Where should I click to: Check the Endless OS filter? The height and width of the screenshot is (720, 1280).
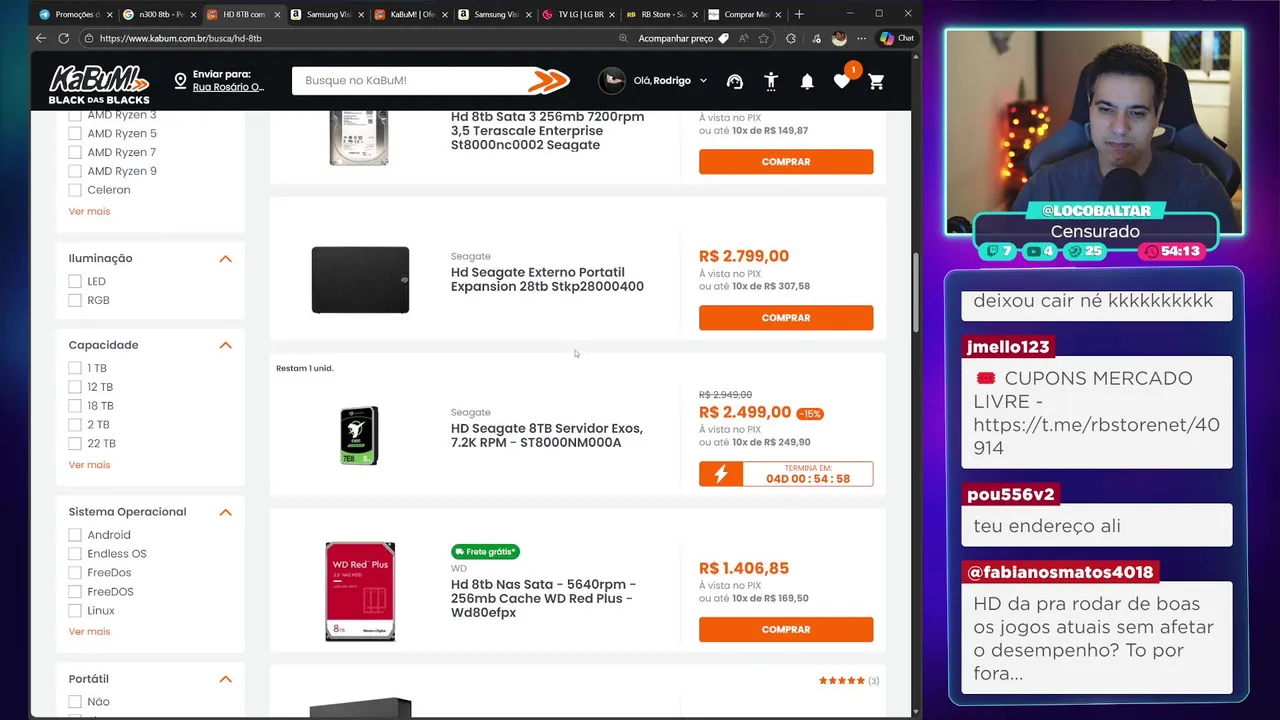click(x=75, y=554)
